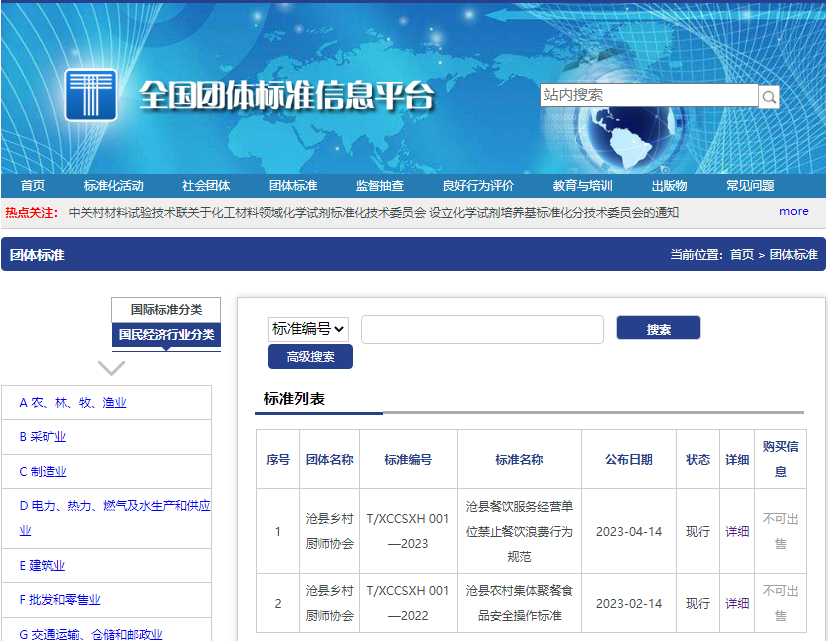Open 出版物 menu item
This screenshot has height=641, width=828.
(669, 186)
